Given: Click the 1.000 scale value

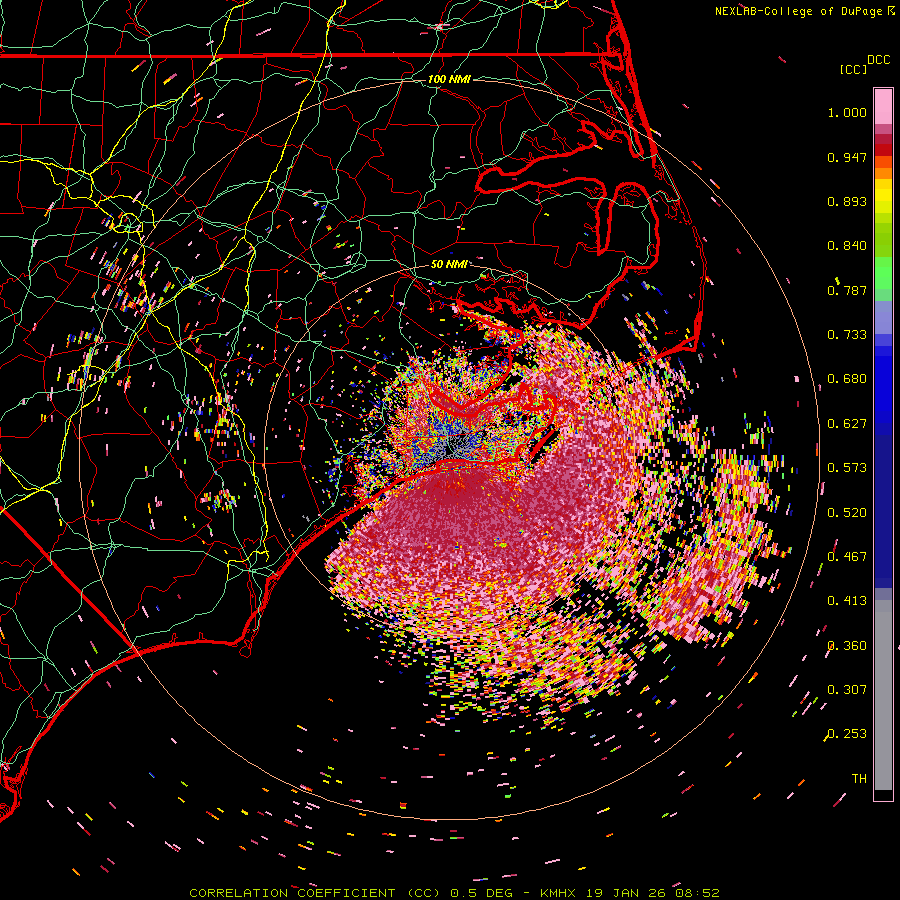Looking at the screenshot, I should click(x=847, y=112).
